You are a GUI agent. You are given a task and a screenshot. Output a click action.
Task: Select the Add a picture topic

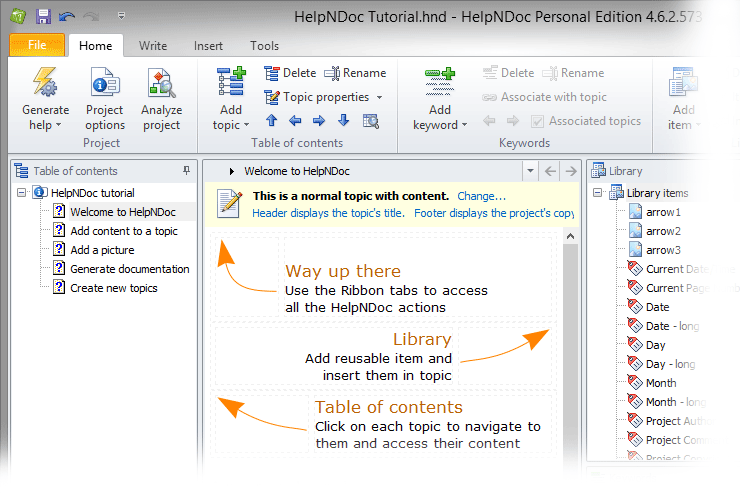102,250
